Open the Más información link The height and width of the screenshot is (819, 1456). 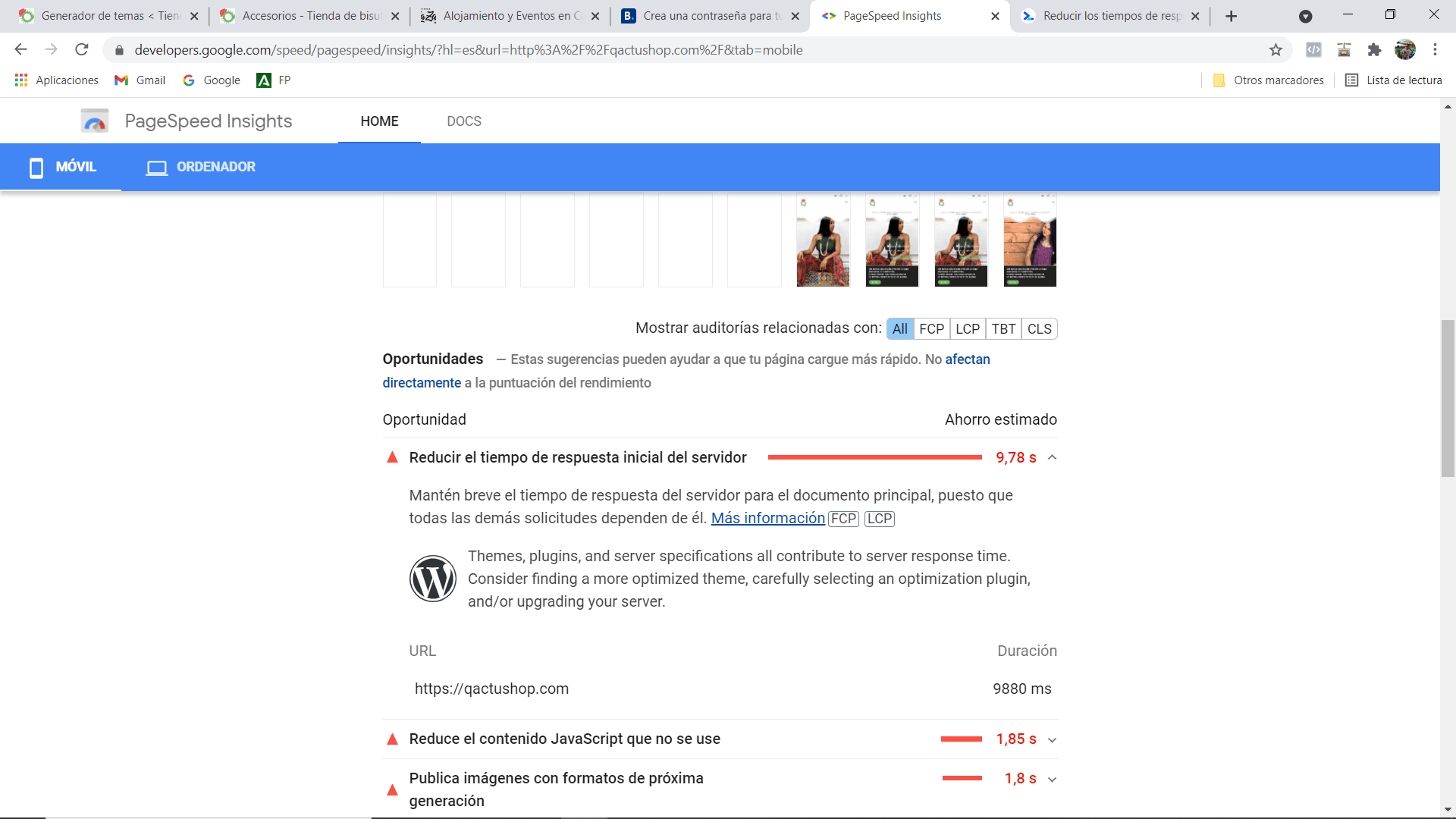pos(767,518)
